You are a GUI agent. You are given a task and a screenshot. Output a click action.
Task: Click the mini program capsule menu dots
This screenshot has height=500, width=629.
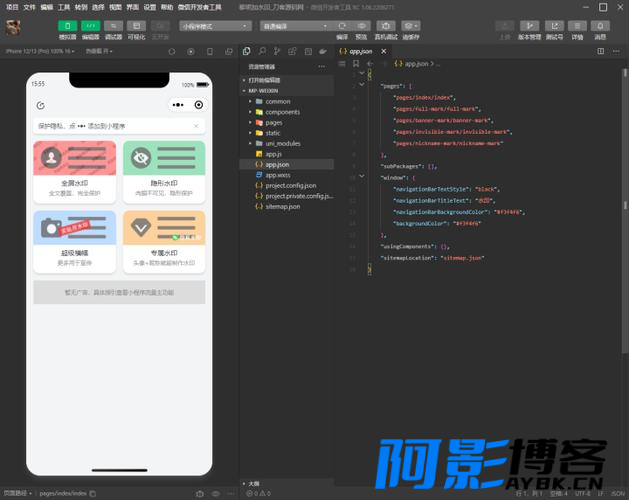pos(178,105)
